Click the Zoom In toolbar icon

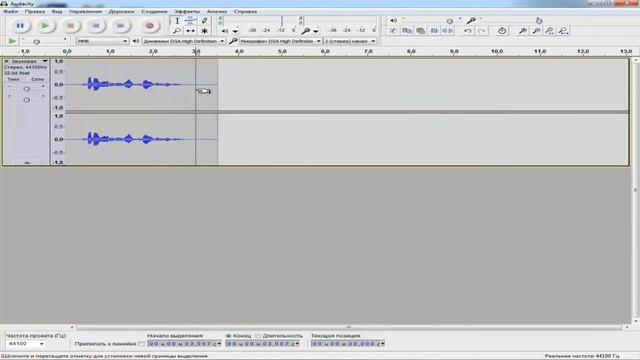[x=522, y=31]
